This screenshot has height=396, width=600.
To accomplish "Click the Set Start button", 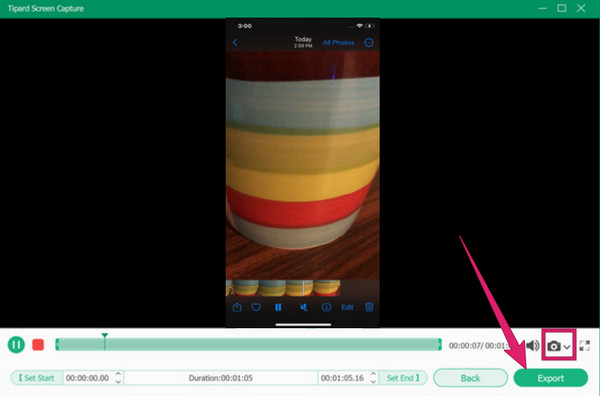I will (x=37, y=378).
